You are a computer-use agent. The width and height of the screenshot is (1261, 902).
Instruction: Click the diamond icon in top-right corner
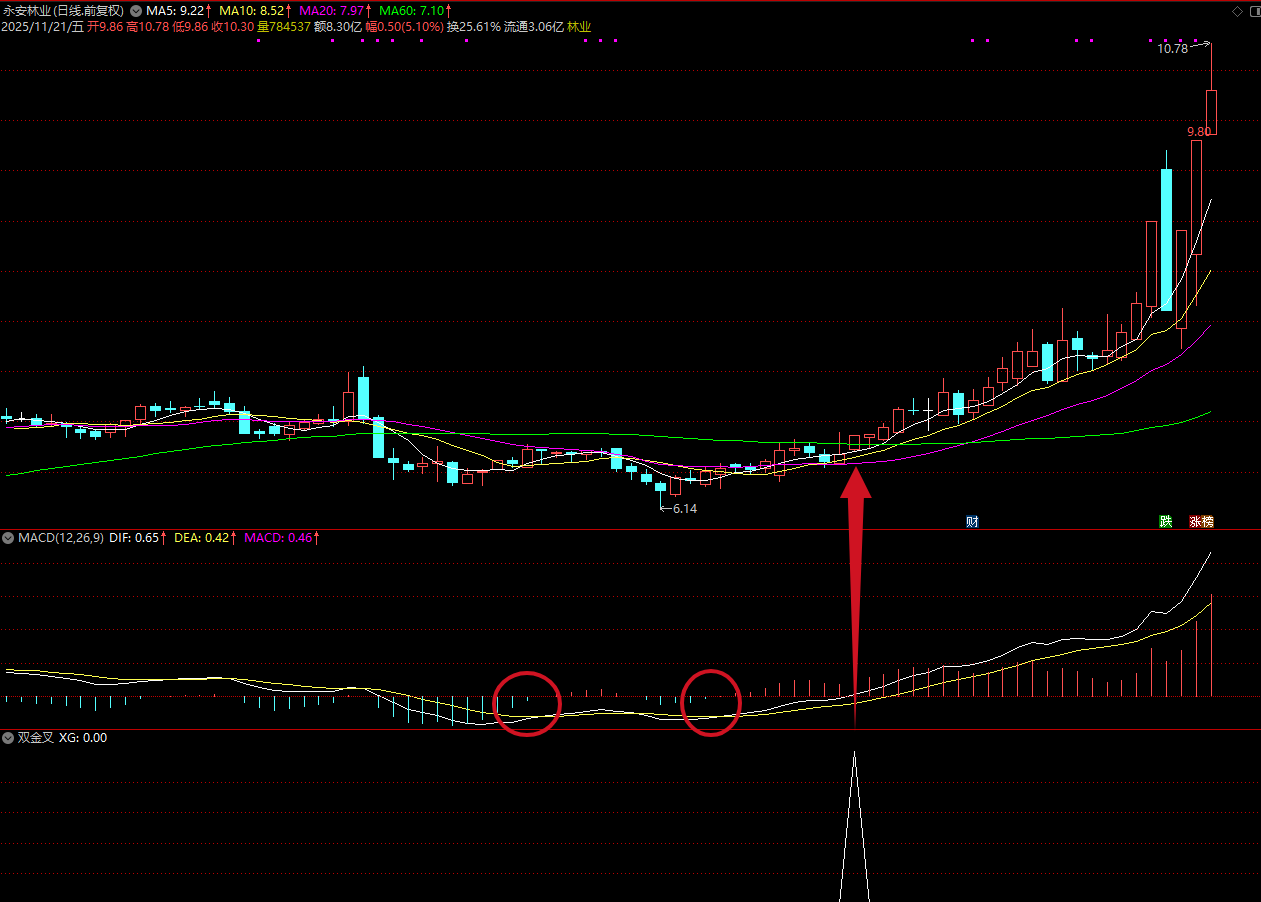[1237, 10]
